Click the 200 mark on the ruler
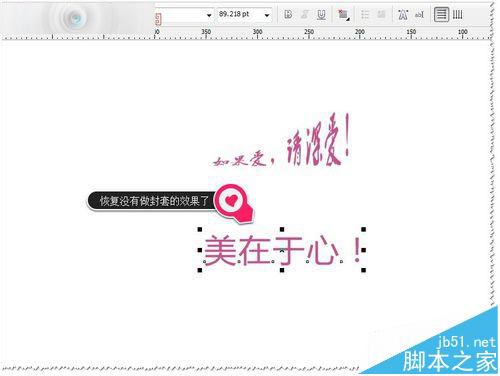Screen dimensions: 500x376 (360, 32)
